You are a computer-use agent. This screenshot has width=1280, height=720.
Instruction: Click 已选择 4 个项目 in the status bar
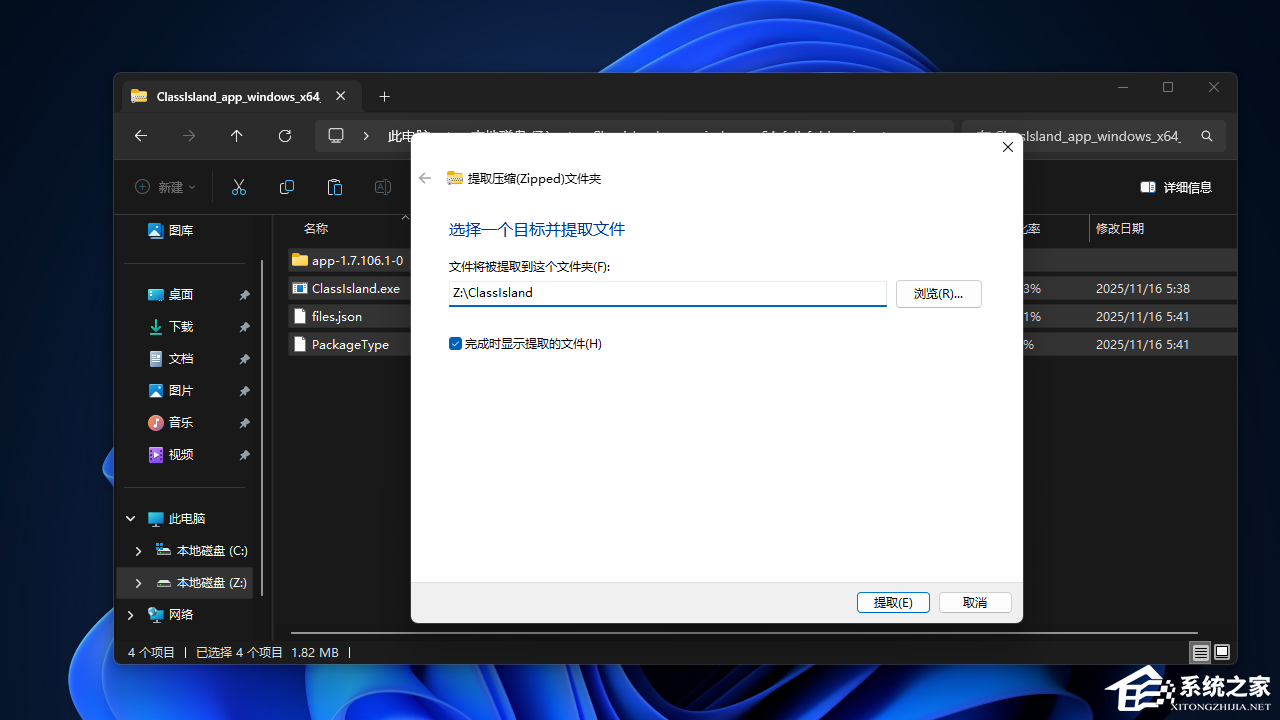239,653
